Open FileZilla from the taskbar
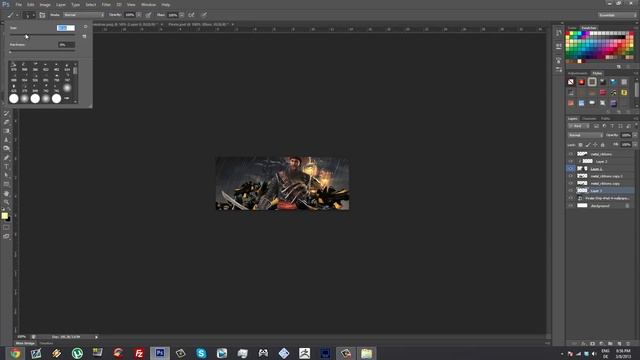The height and width of the screenshot is (360, 640). click(139, 353)
